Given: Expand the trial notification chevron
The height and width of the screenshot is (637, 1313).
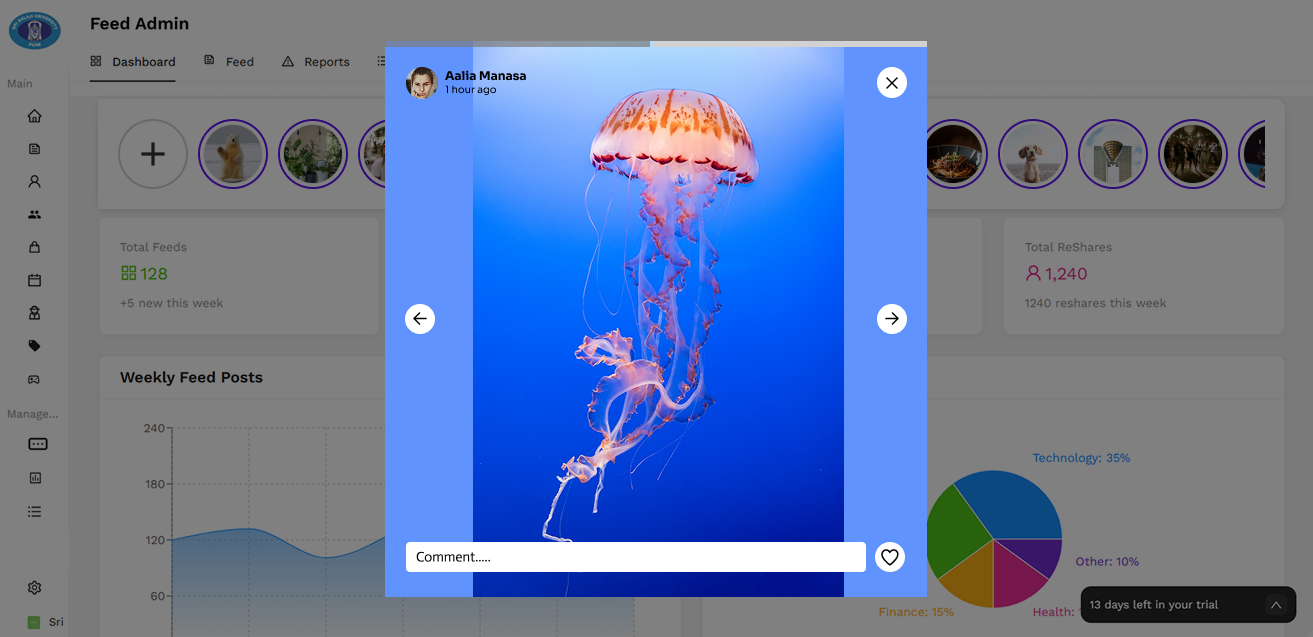Looking at the screenshot, I should pos(1275,605).
